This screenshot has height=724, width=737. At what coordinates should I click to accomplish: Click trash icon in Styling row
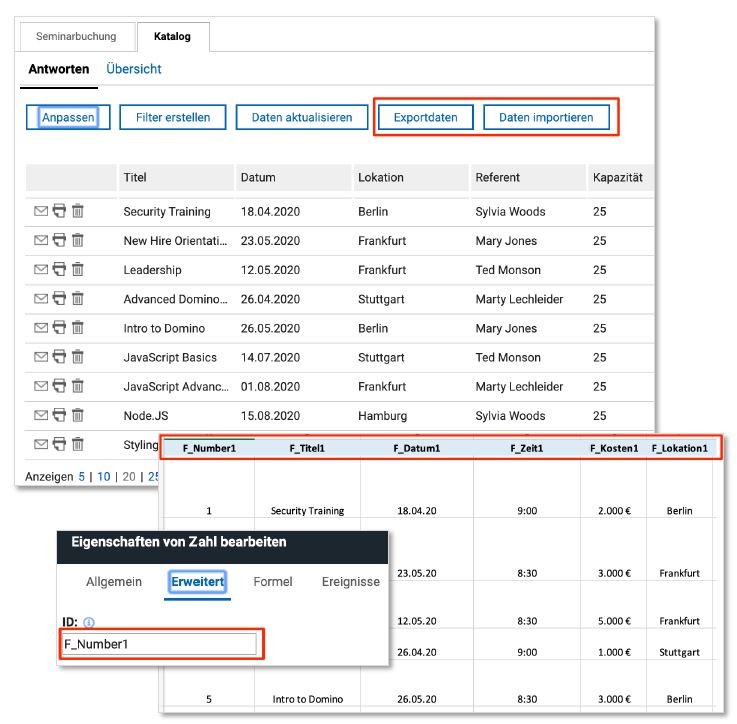[x=78, y=444]
